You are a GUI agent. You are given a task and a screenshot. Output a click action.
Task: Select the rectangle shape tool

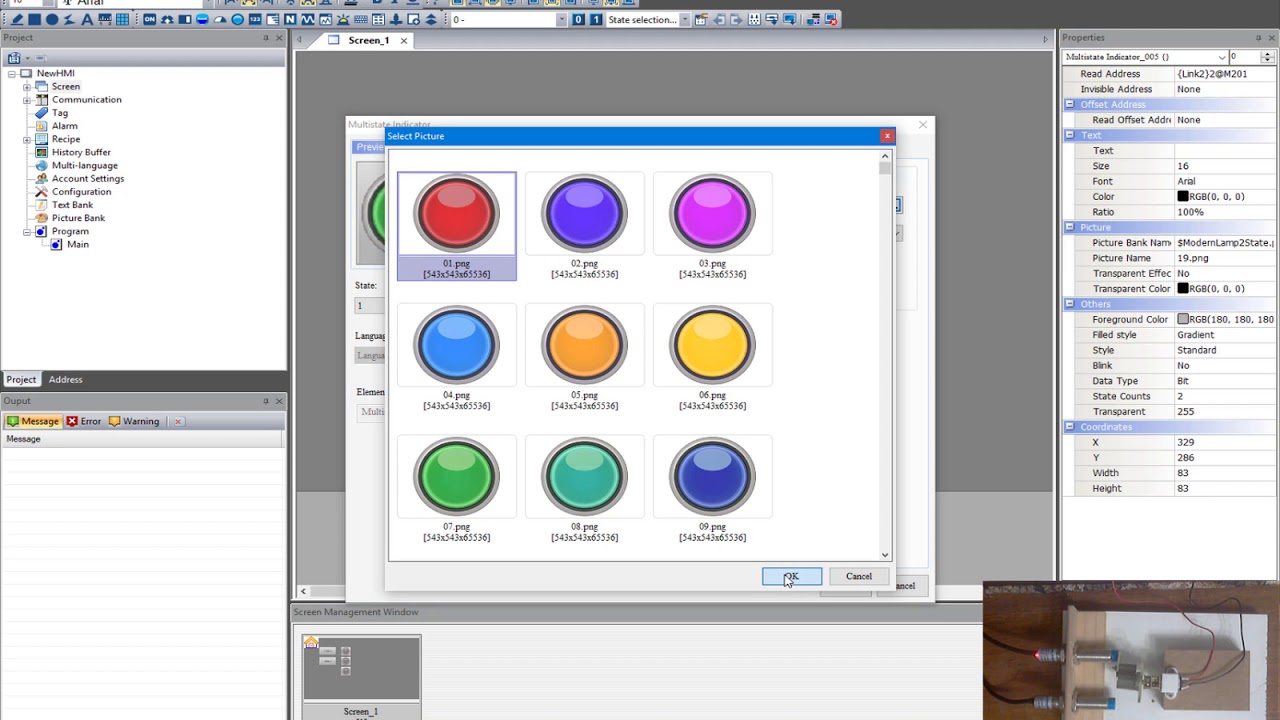pos(34,19)
